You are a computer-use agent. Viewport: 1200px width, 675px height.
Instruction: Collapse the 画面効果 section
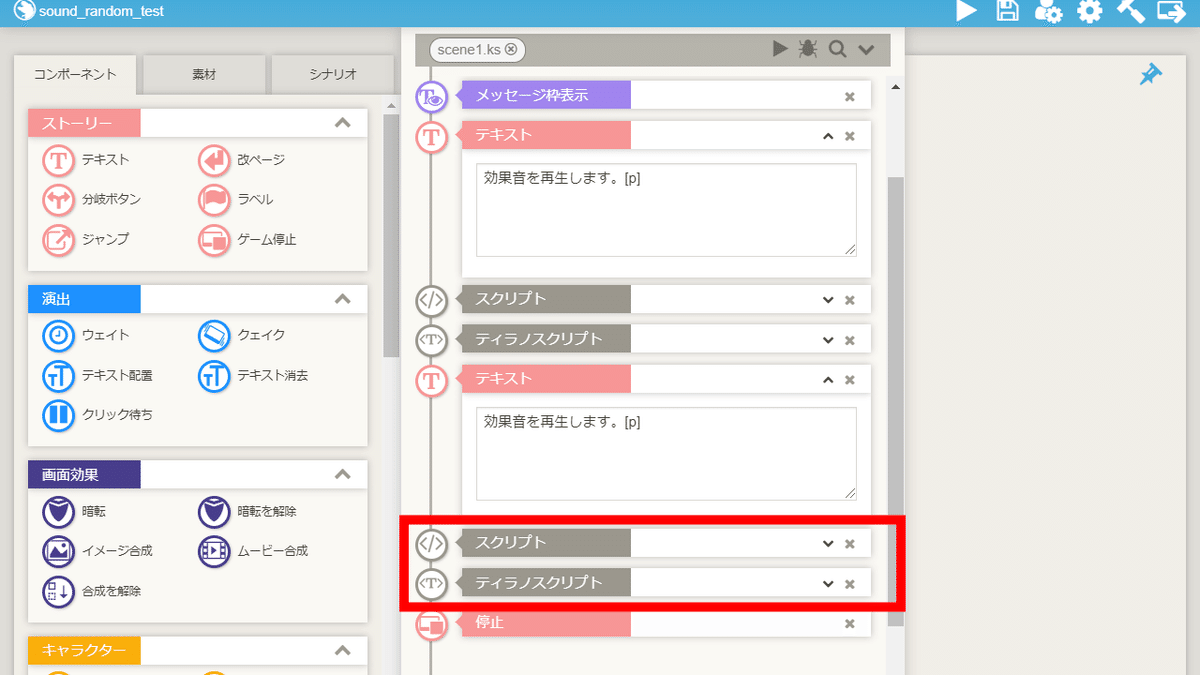(343, 474)
